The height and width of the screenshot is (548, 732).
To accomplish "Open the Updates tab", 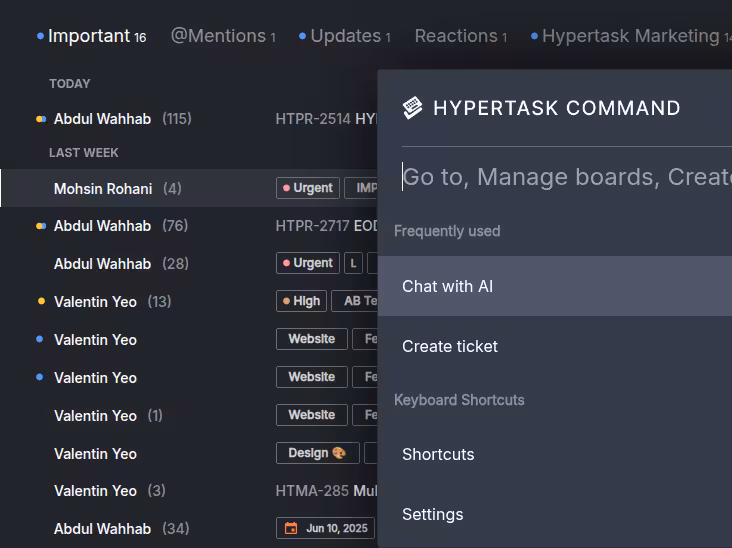I will pos(345,36).
